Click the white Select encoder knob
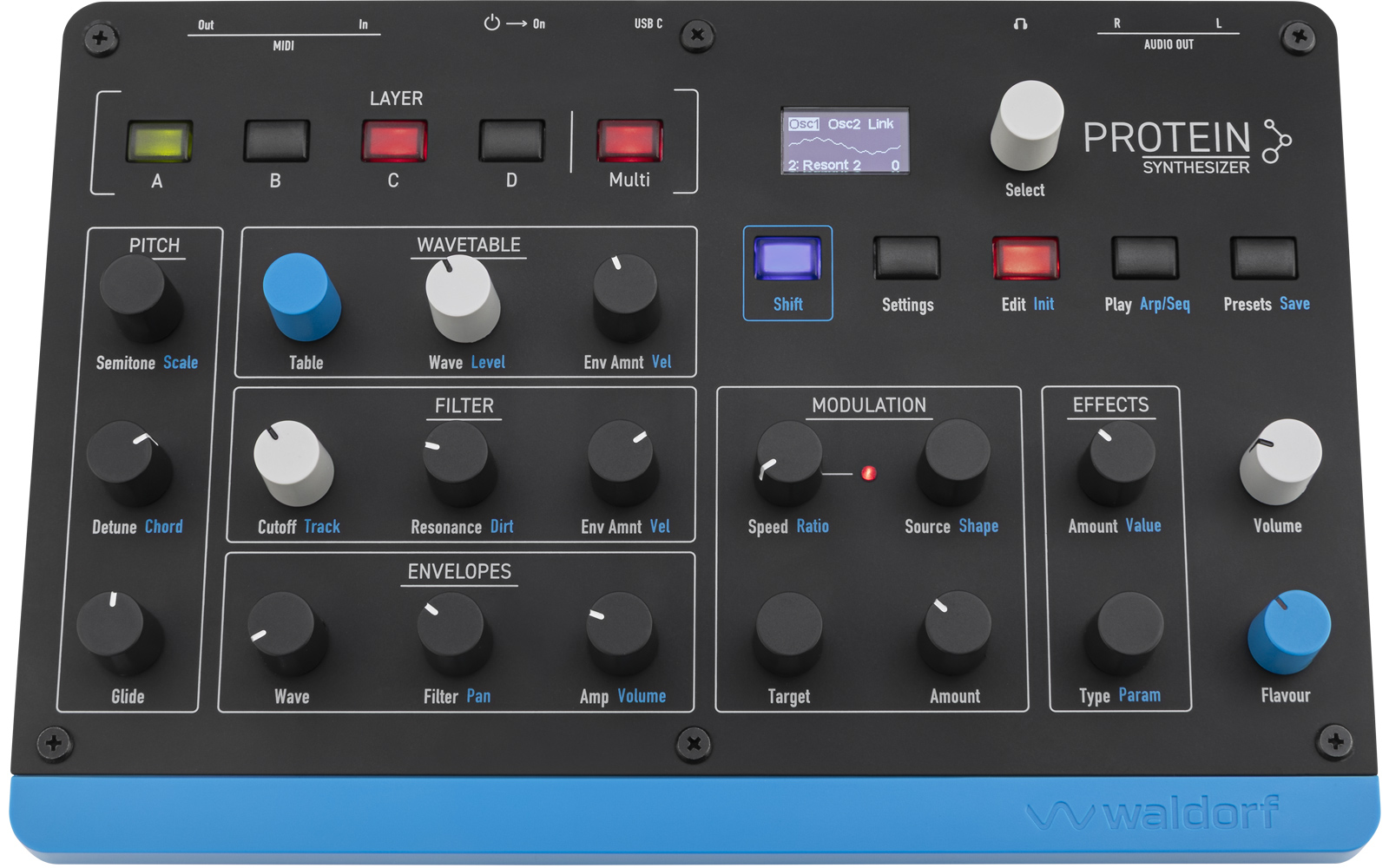This screenshot has height=868, width=1389. 1028,123
